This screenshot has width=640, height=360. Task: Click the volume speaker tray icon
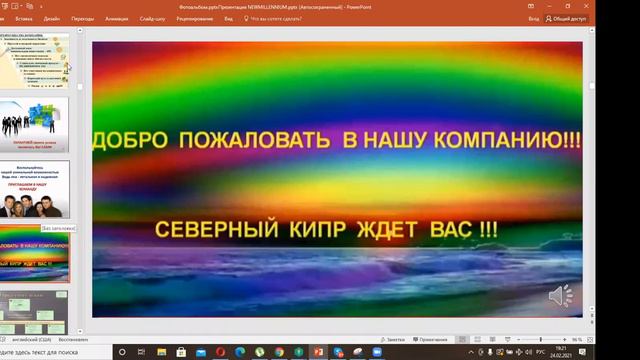click(x=529, y=352)
